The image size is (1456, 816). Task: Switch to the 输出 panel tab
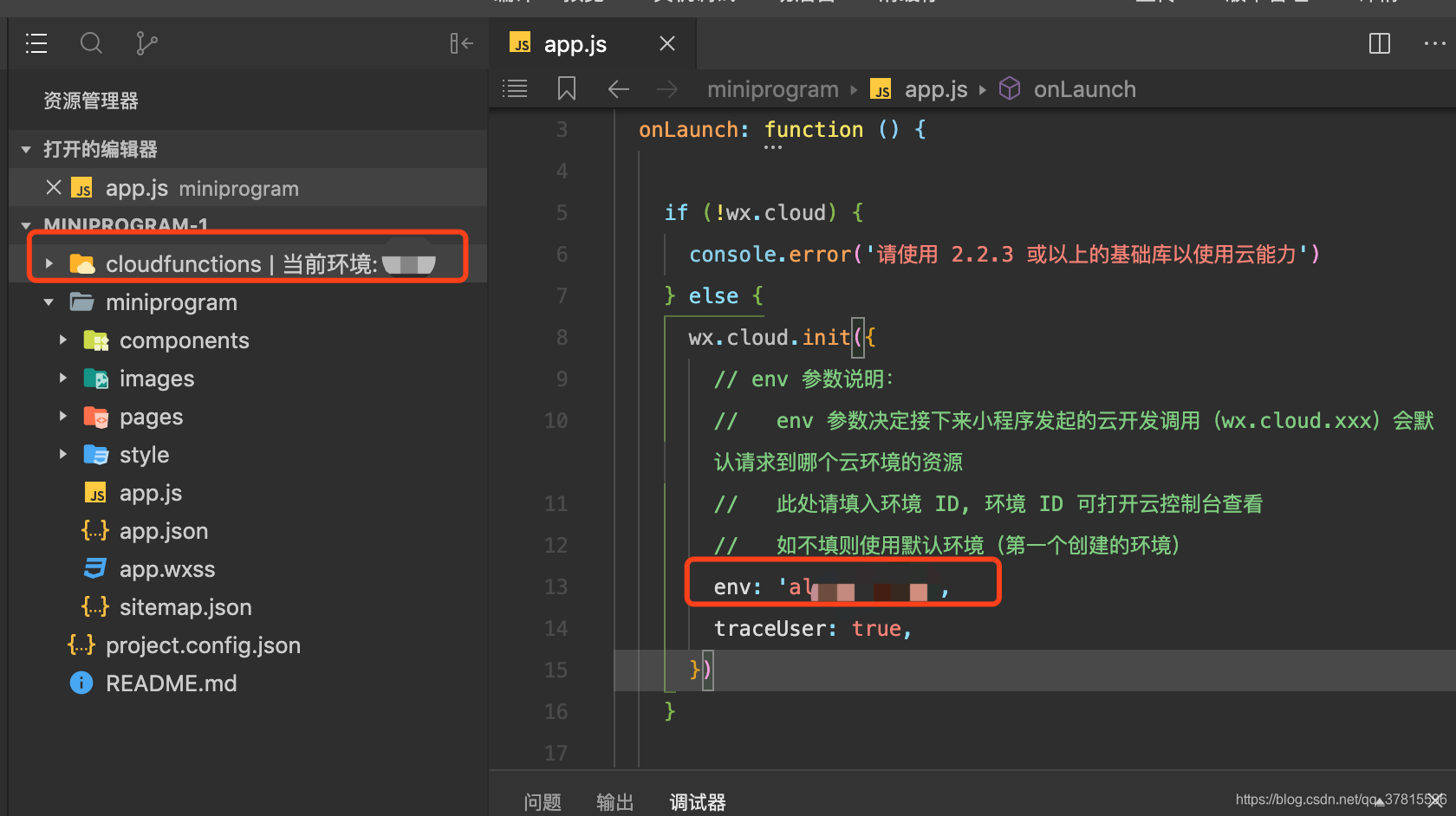pyautogui.click(x=615, y=802)
